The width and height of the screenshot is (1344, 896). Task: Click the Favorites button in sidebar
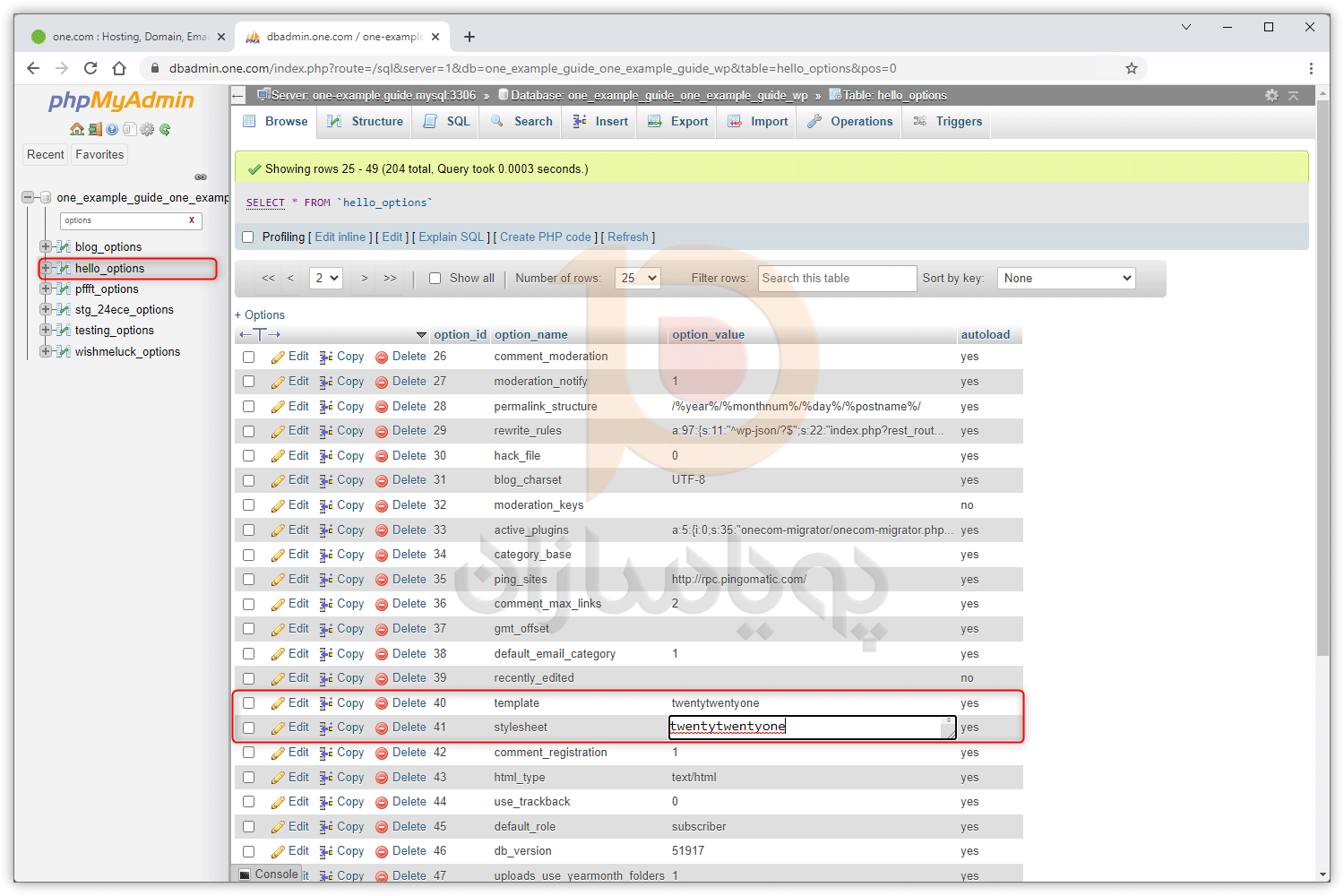tap(99, 155)
